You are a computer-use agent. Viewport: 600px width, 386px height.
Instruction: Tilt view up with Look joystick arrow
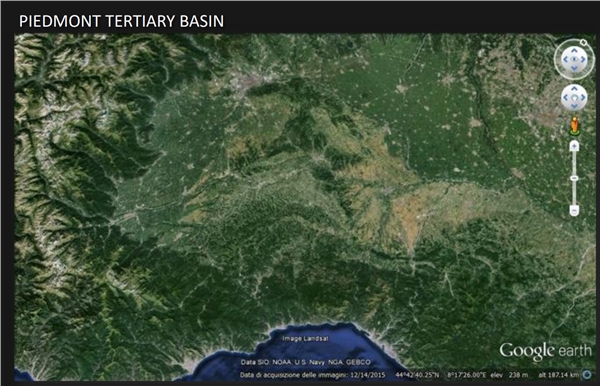coord(574,50)
